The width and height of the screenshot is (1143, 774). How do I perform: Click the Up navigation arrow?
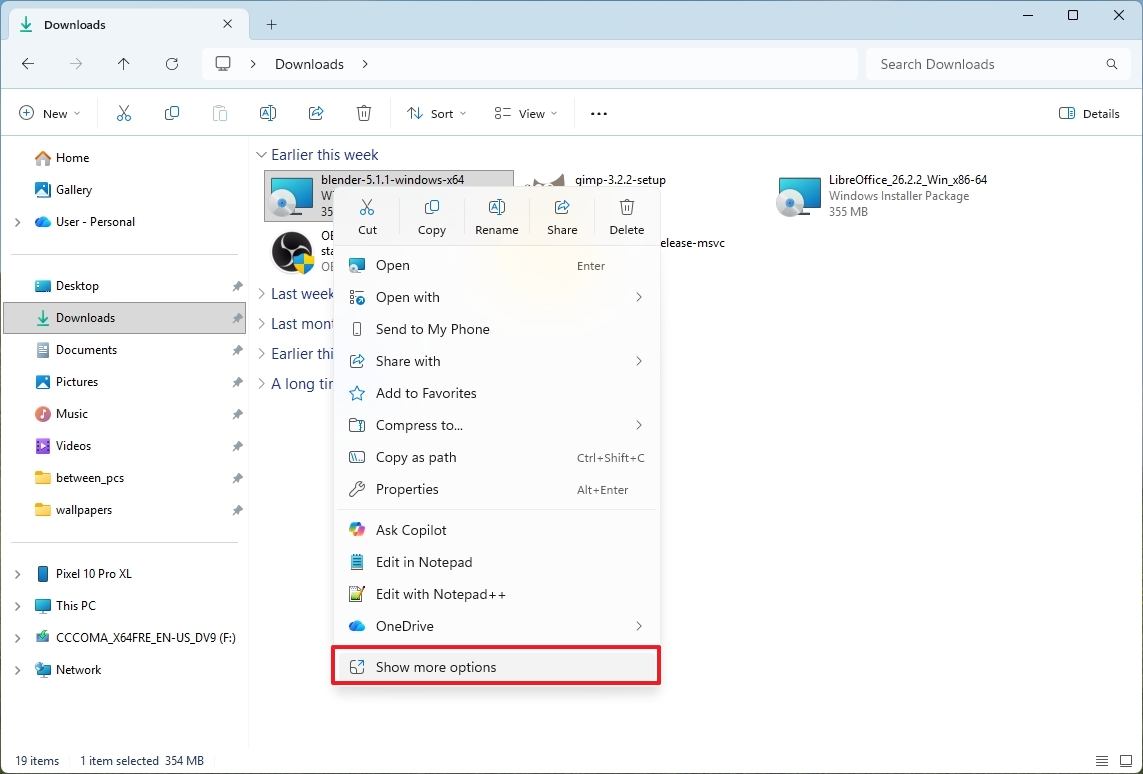click(123, 63)
